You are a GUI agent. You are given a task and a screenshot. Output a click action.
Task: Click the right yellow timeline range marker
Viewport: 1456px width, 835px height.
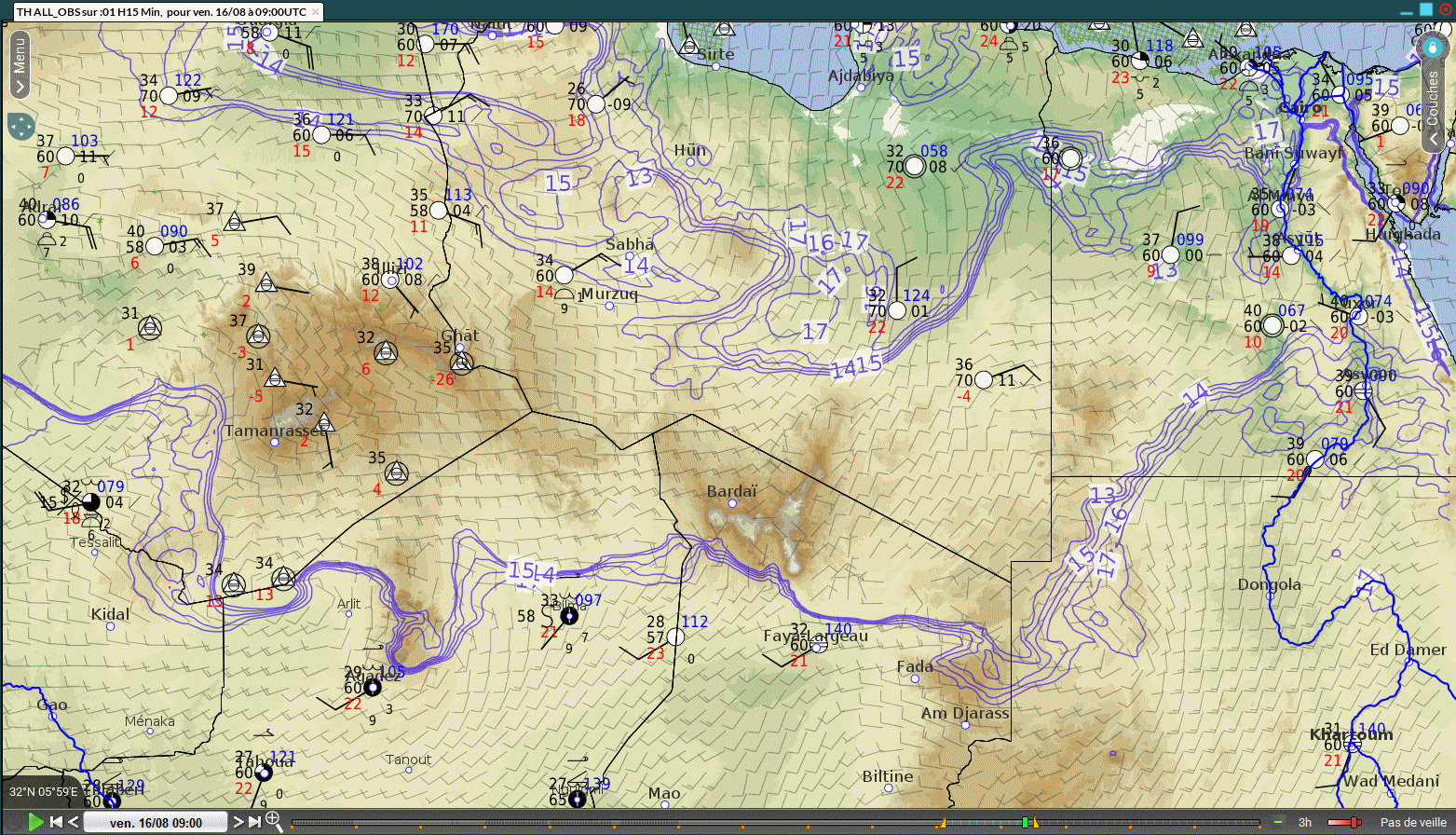pyautogui.click(x=1035, y=823)
